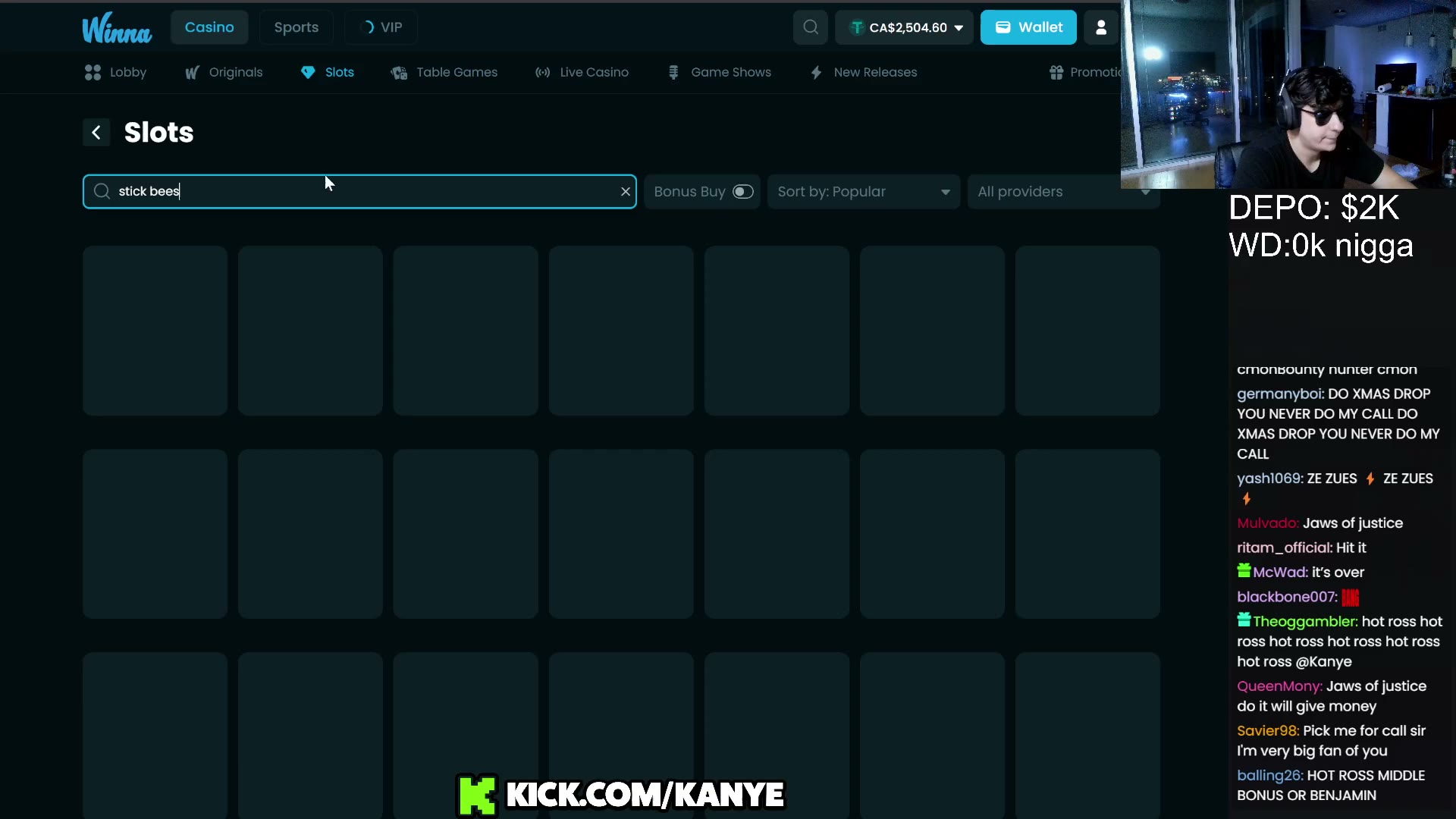Screen dimensions: 1456x819
Task: Switch to the Casino tab
Action: pyautogui.click(x=209, y=27)
